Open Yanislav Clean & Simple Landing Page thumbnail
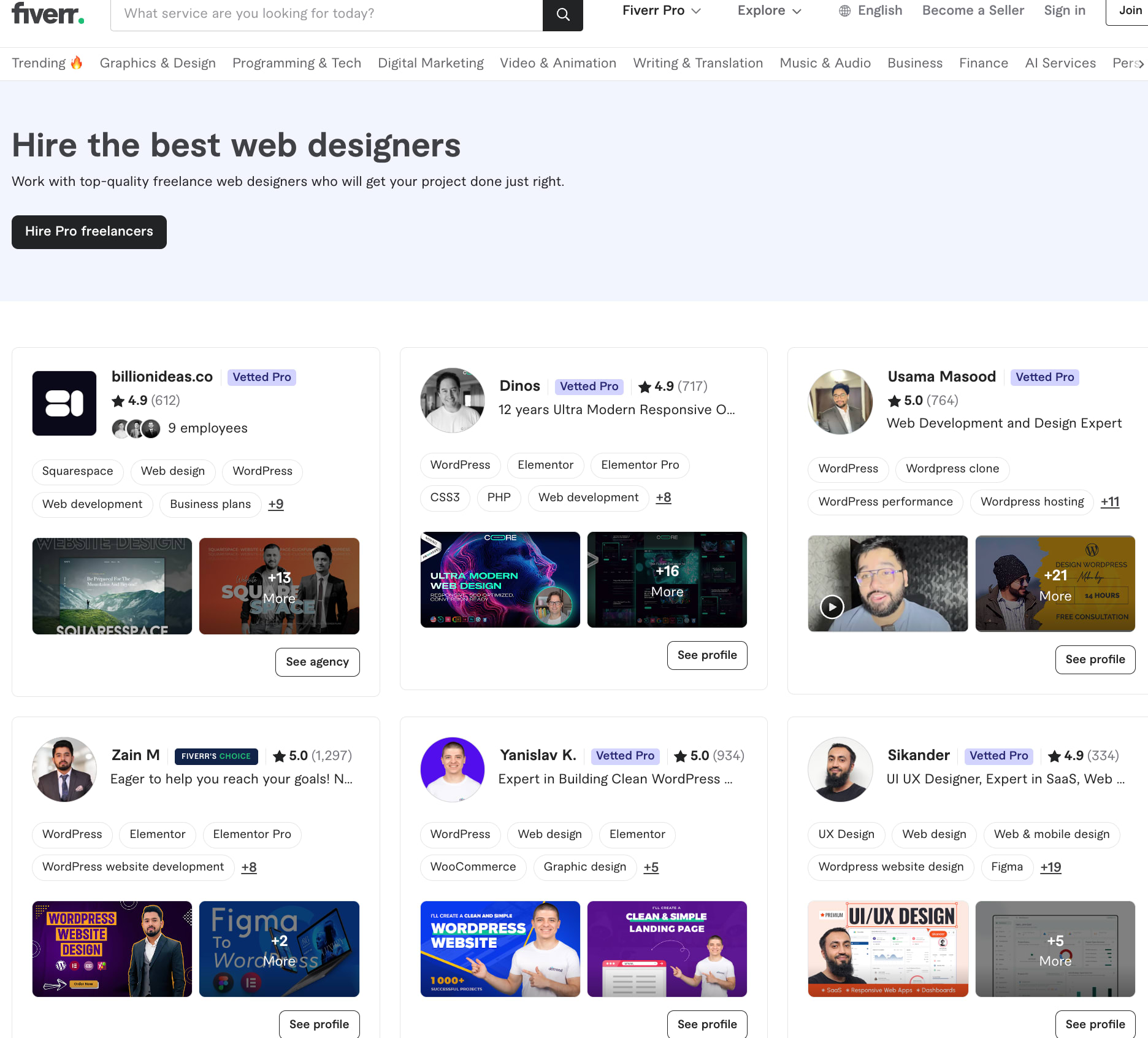Screen dimensions: 1148x1038 tap(667, 949)
